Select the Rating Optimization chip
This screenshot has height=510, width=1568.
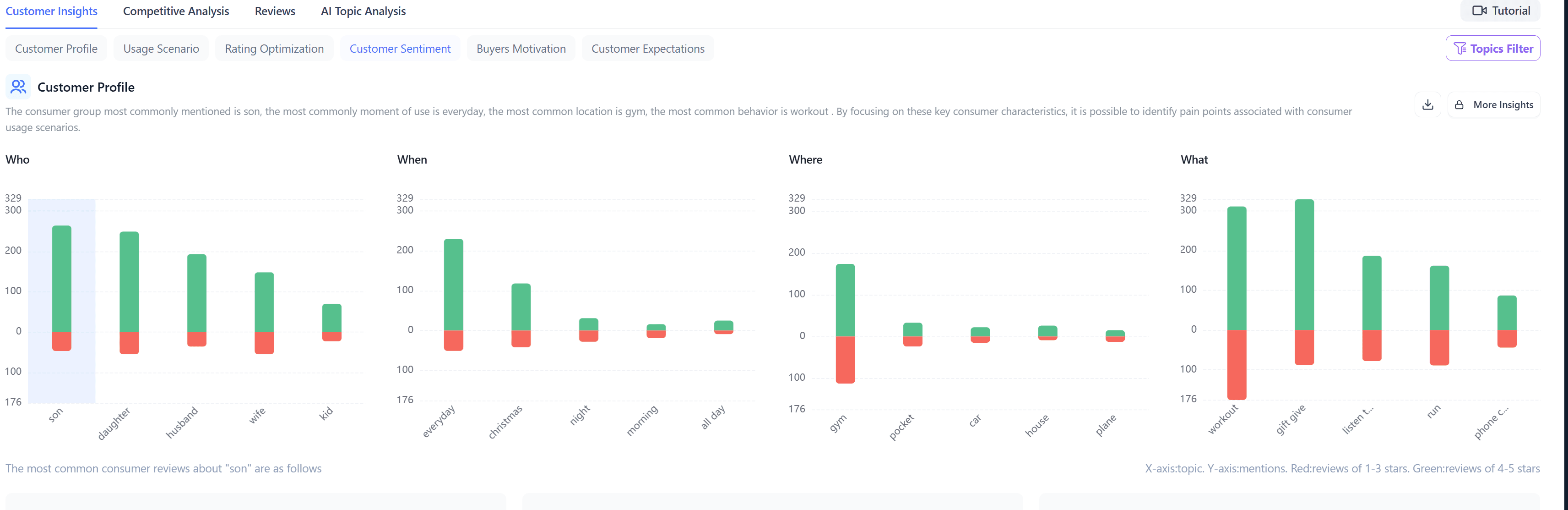[x=274, y=49]
